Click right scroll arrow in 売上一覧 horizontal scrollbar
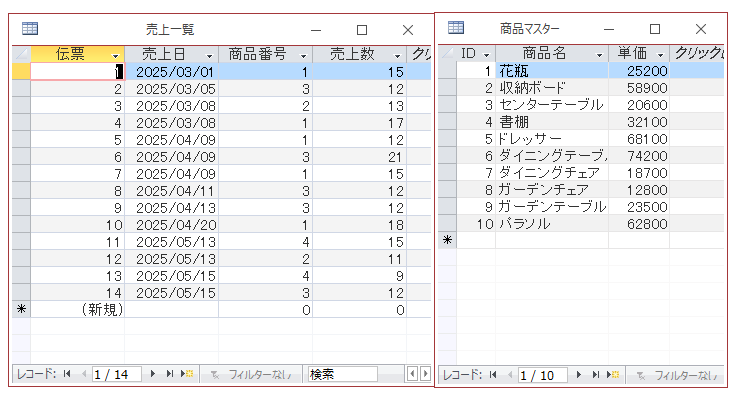Screen dimensions: 740x393 425,374
